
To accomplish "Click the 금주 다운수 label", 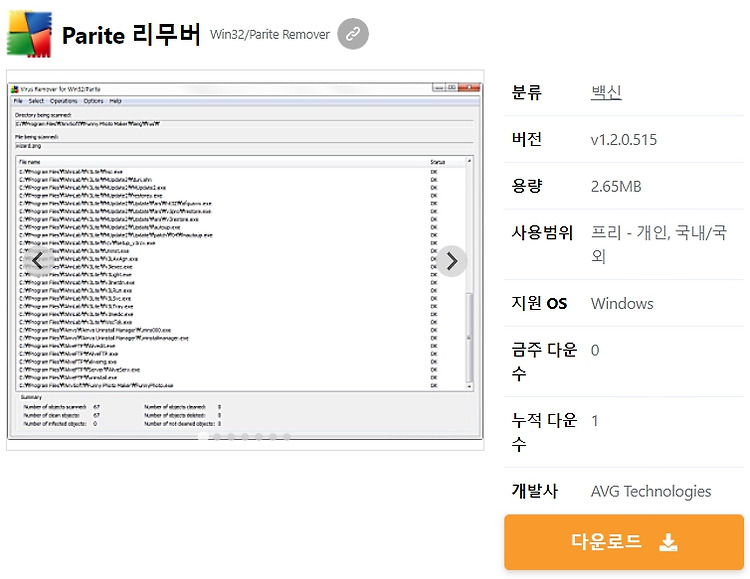I will coord(544,362).
